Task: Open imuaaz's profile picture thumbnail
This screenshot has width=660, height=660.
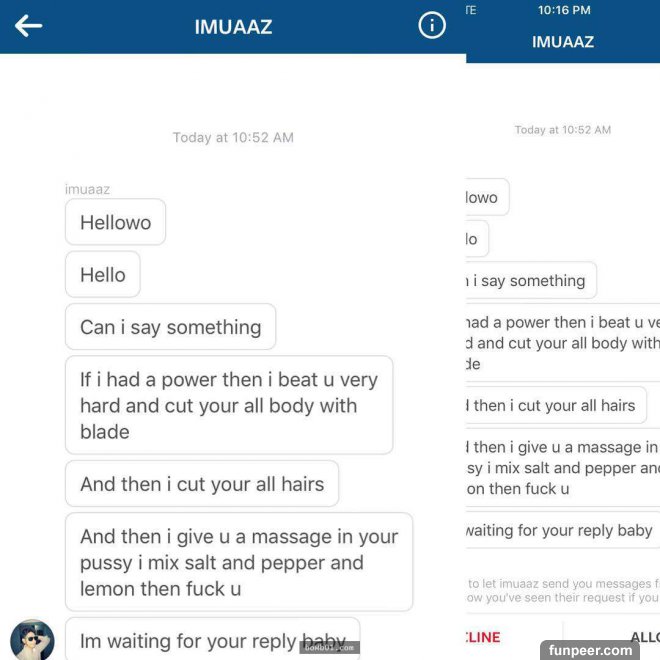Action: (32, 640)
